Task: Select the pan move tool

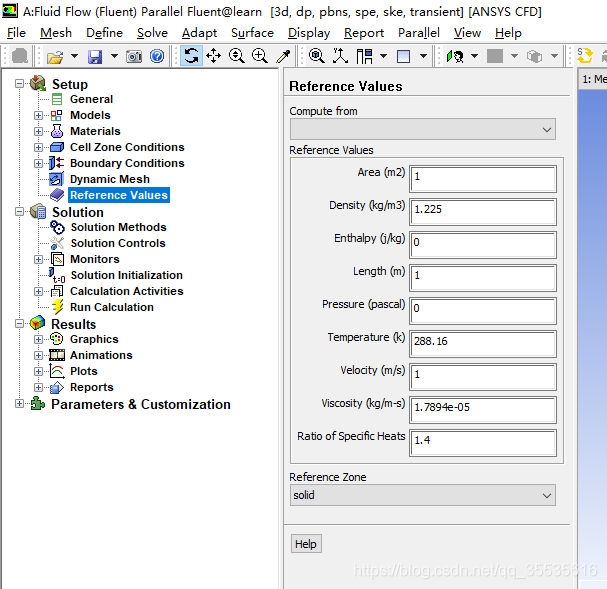Action: pyautogui.click(x=213, y=56)
